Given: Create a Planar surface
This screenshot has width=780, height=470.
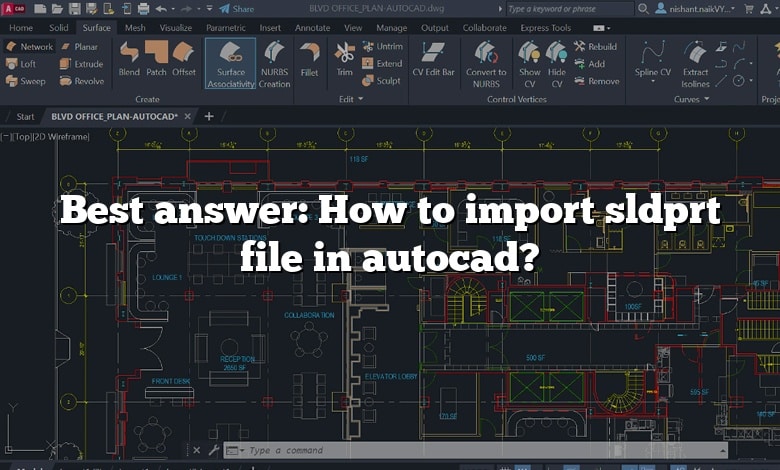Looking at the screenshot, I should coord(80,47).
